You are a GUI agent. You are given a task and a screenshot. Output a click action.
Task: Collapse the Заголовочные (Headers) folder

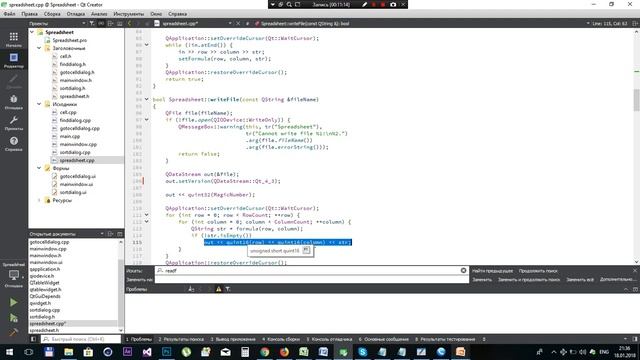[39, 48]
